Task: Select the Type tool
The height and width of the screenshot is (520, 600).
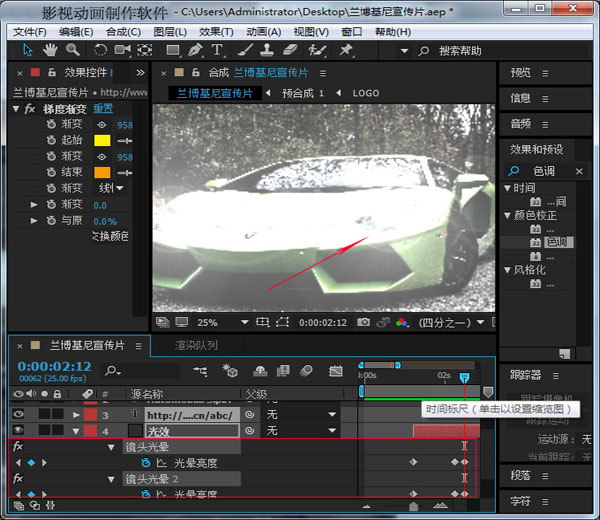Action: point(217,50)
